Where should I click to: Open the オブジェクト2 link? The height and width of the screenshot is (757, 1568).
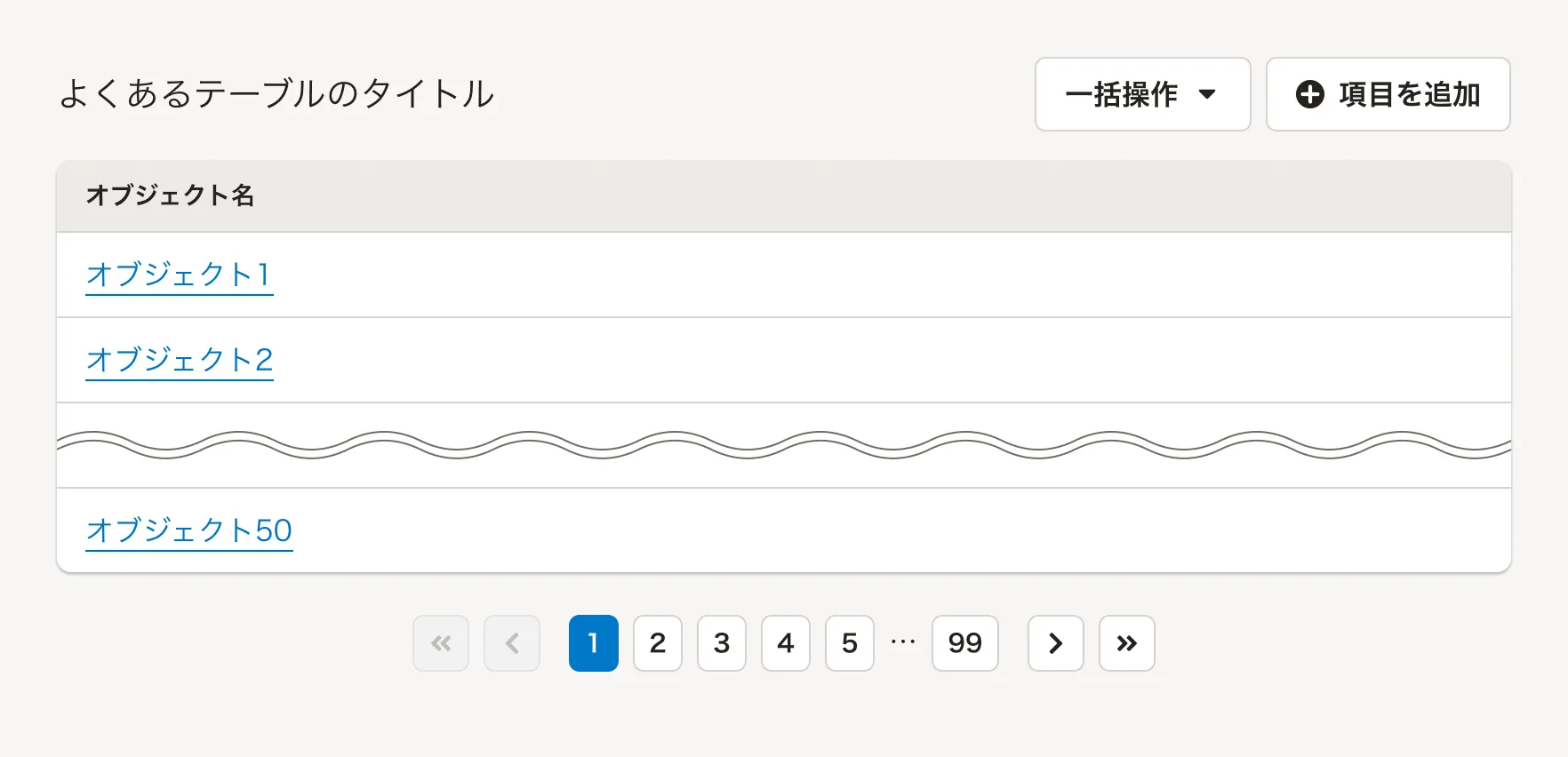[179, 360]
